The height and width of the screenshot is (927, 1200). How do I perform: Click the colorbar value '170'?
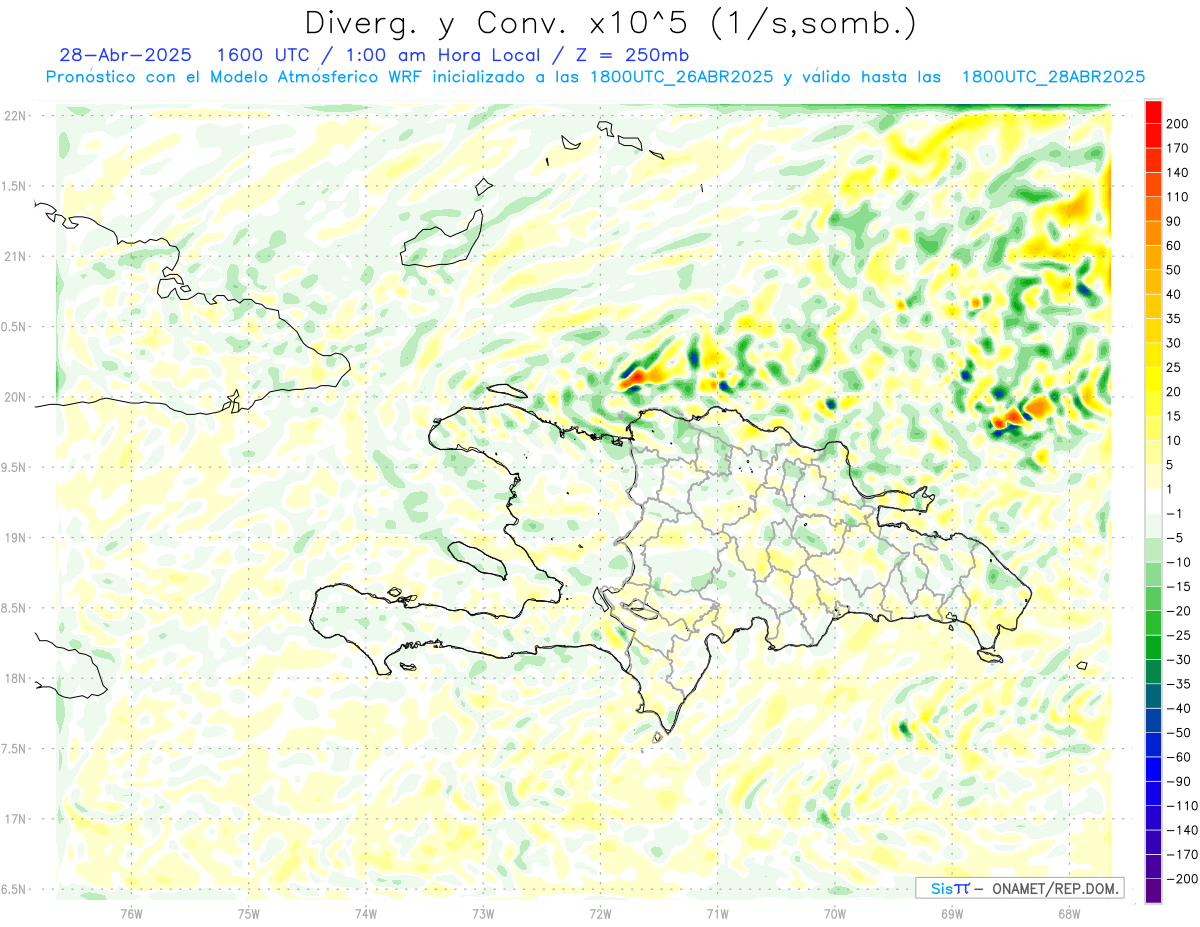pos(1177,148)
